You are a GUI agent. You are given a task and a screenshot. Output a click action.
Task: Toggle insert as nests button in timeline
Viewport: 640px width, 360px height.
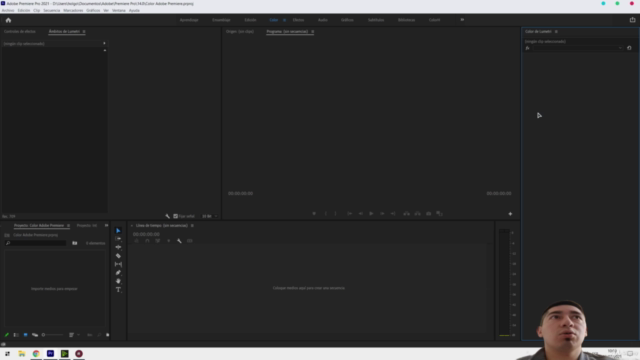click(136, 241)
